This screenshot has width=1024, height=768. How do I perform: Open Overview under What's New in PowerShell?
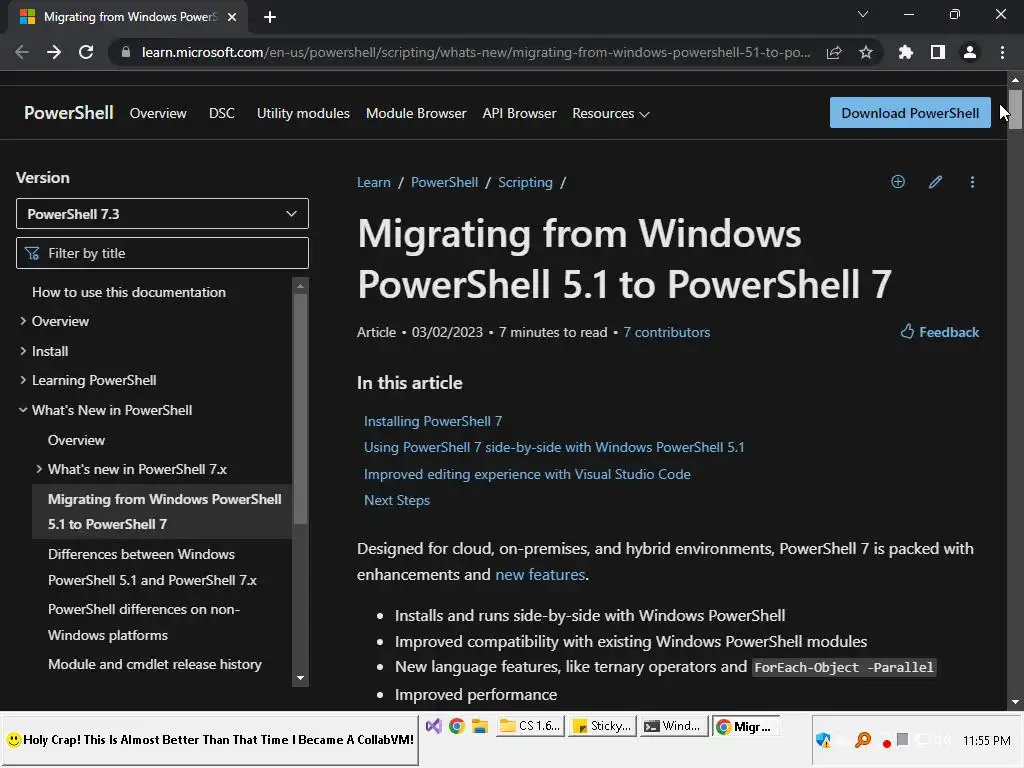click(x=76, y=440)
